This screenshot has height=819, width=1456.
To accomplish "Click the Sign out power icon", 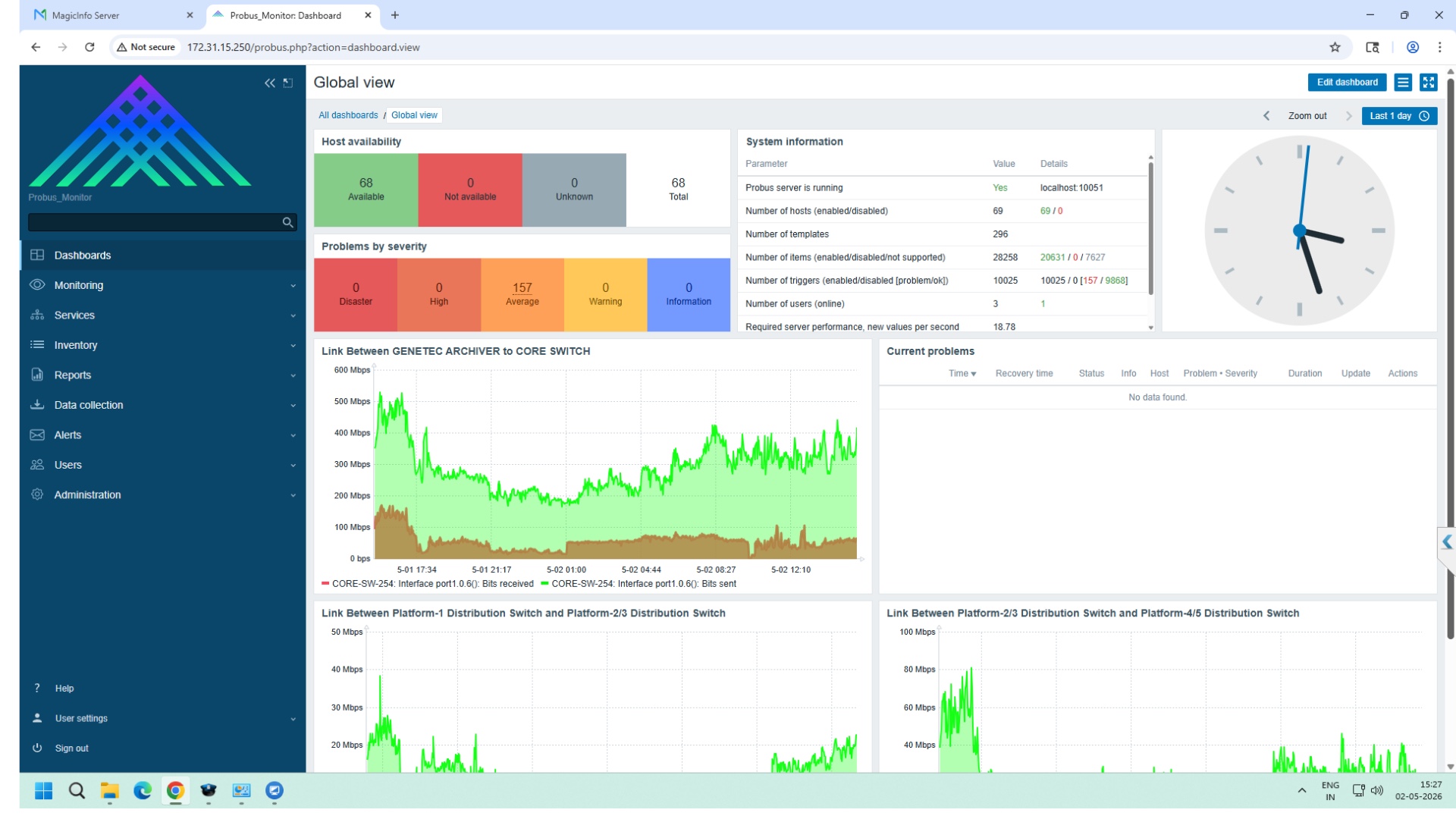I will pyautogui.click(x=37, y=748).
